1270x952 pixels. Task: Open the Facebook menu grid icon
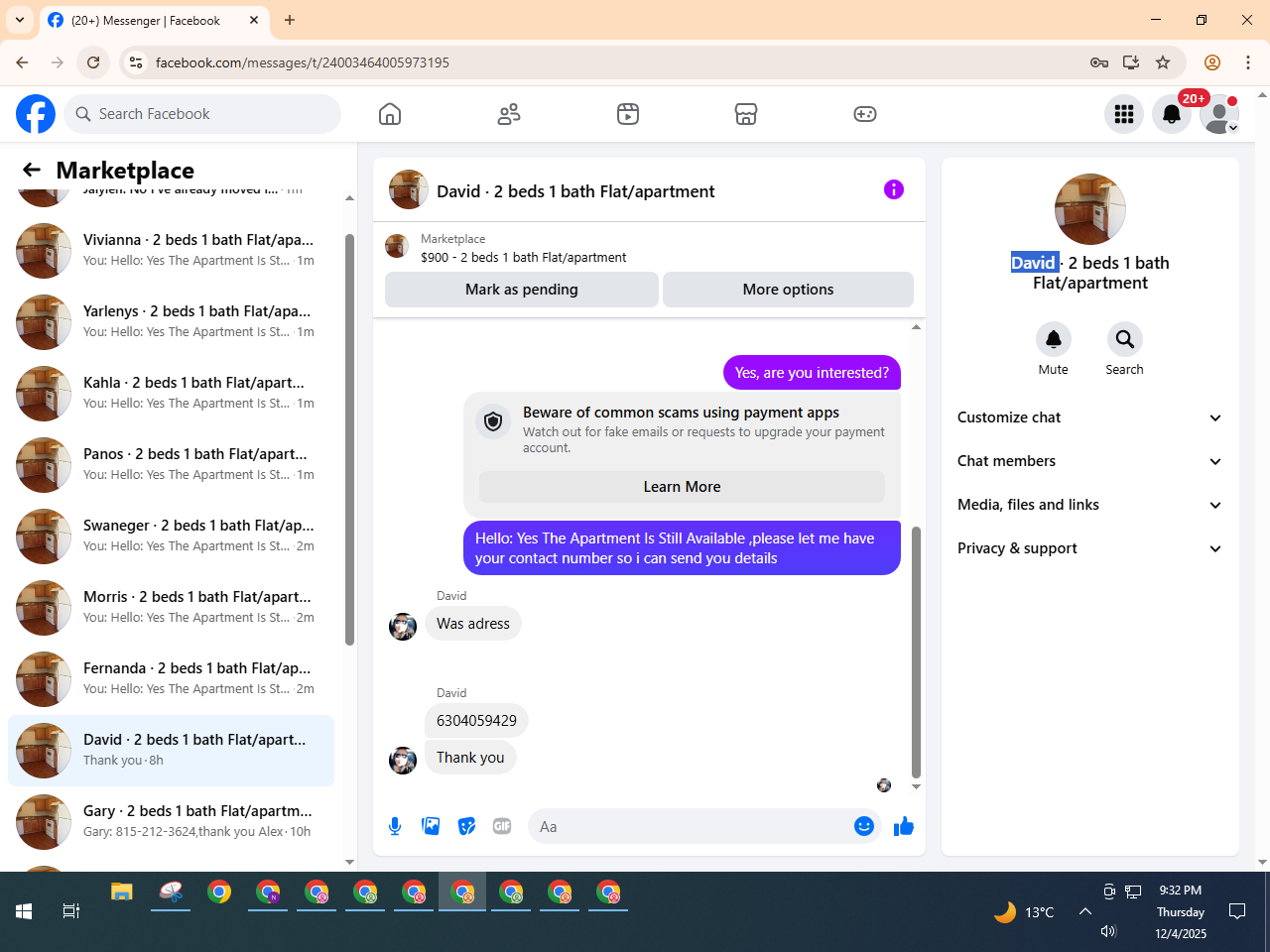1124,114
